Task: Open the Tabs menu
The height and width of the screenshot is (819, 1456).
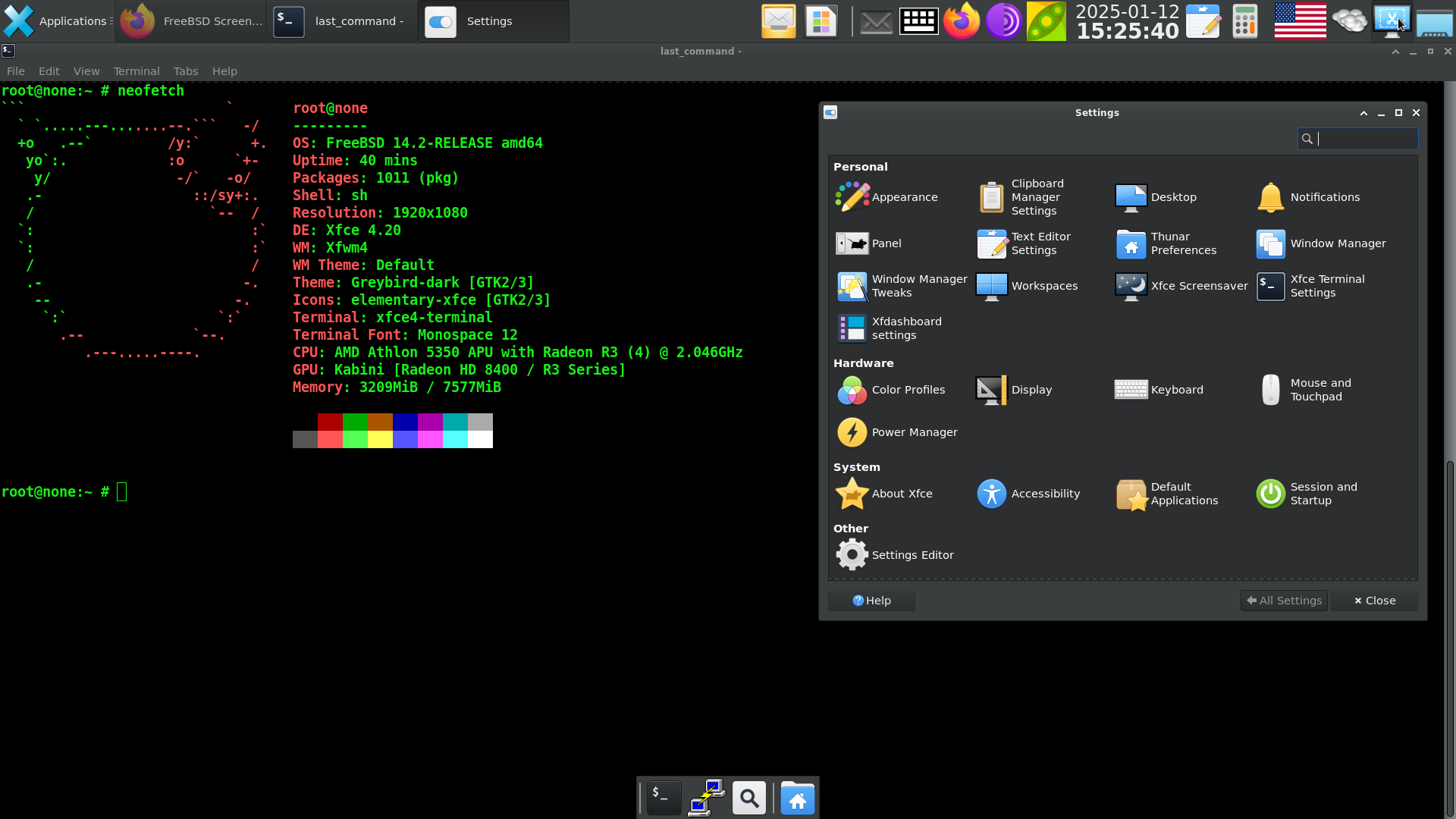Action: point(186,71)
